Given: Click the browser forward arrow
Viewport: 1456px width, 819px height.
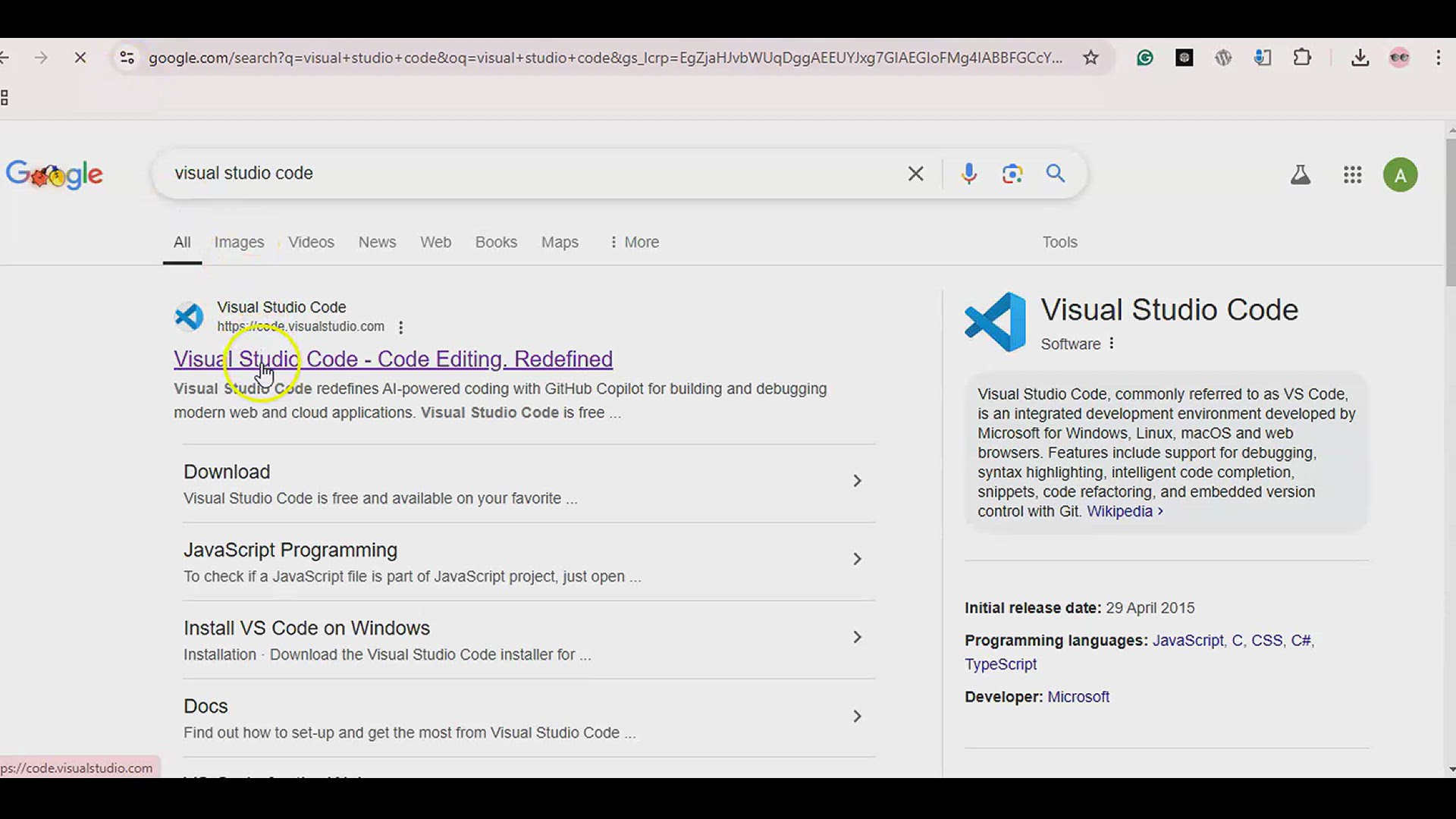Looking at the screenshot, I should coord(41,58).
